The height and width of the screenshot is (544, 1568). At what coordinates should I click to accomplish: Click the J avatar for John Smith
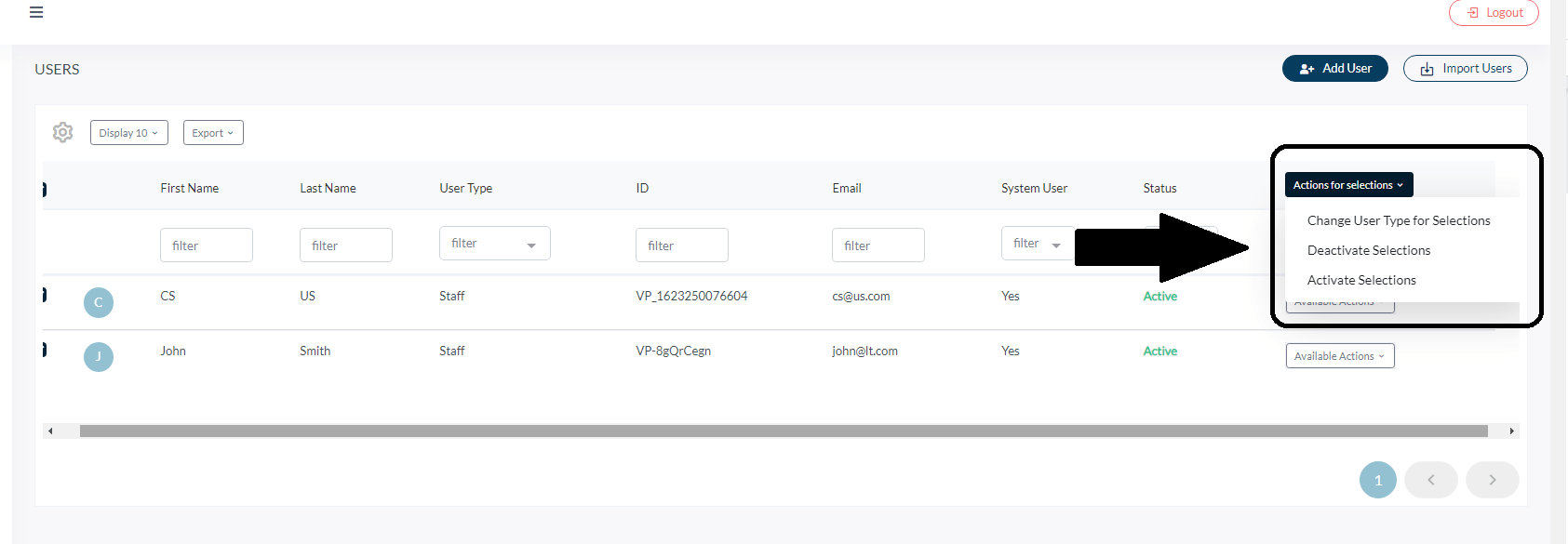99,357
